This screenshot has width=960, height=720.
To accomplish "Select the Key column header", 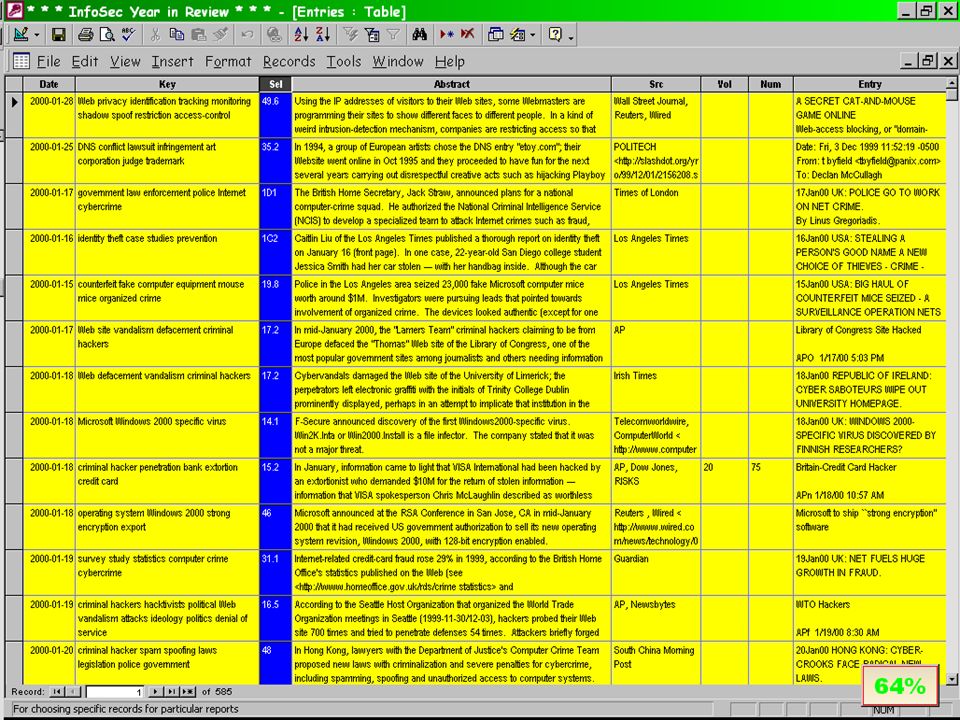I will click(167, 84).
